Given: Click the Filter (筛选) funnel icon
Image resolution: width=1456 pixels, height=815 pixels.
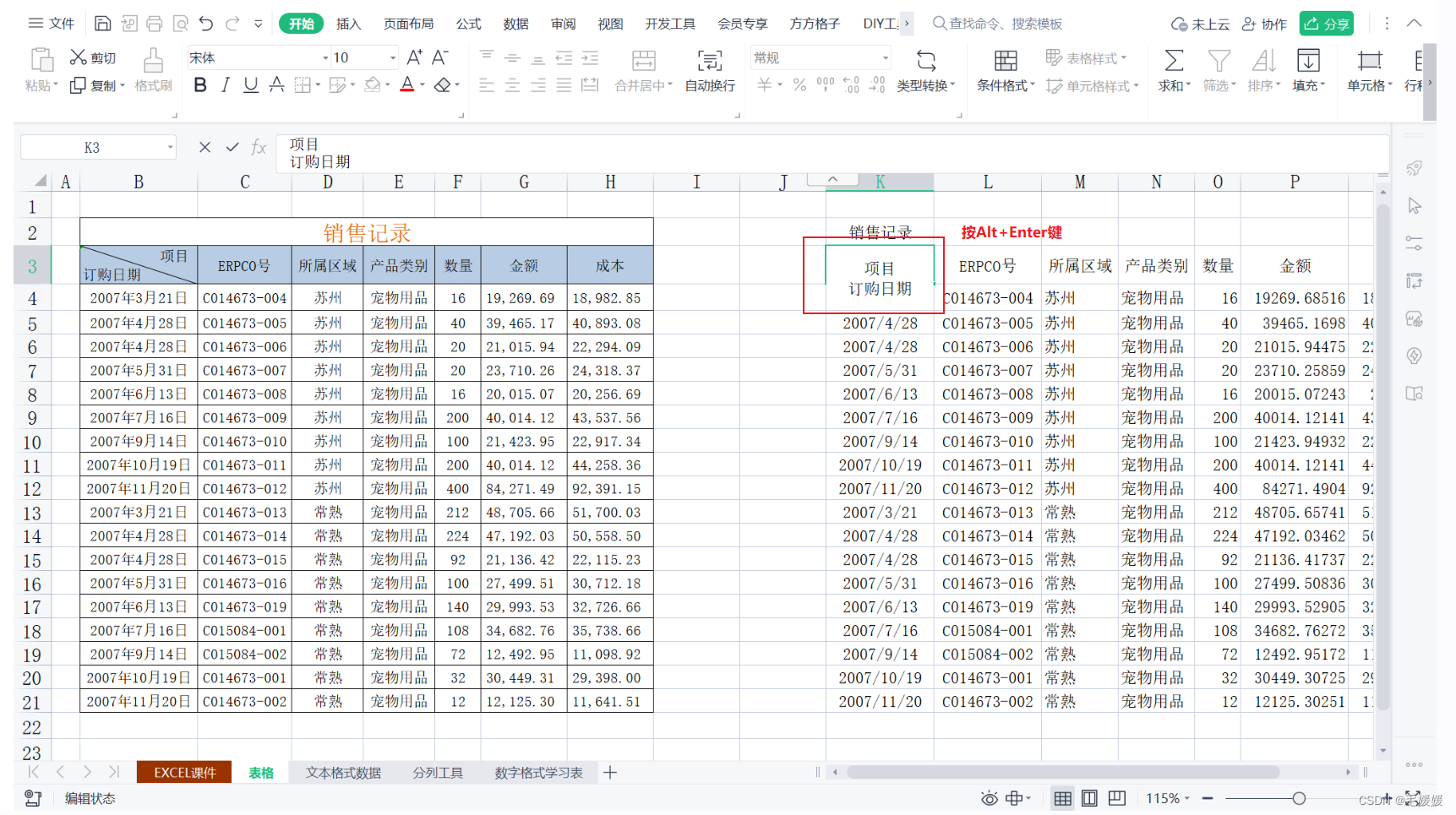Looking at the screenshot, I should 1219,61.
